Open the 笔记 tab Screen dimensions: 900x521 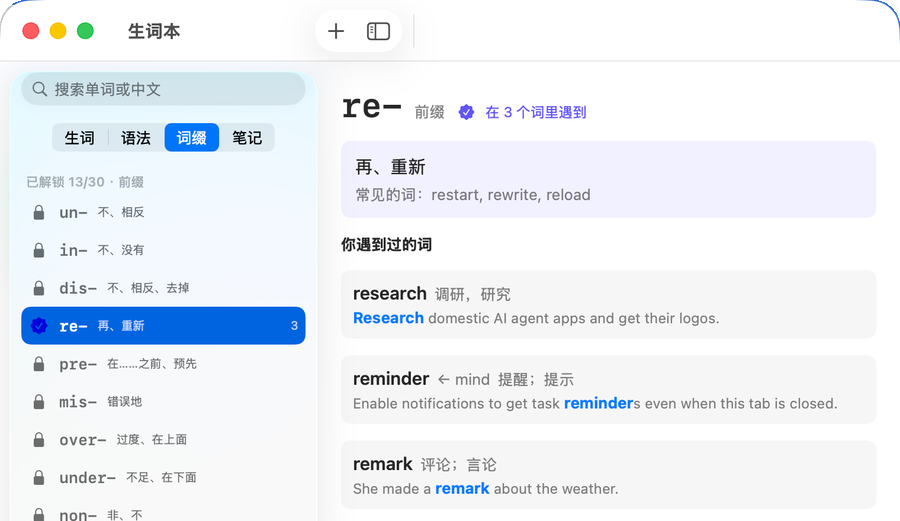(x=247, y=138)
